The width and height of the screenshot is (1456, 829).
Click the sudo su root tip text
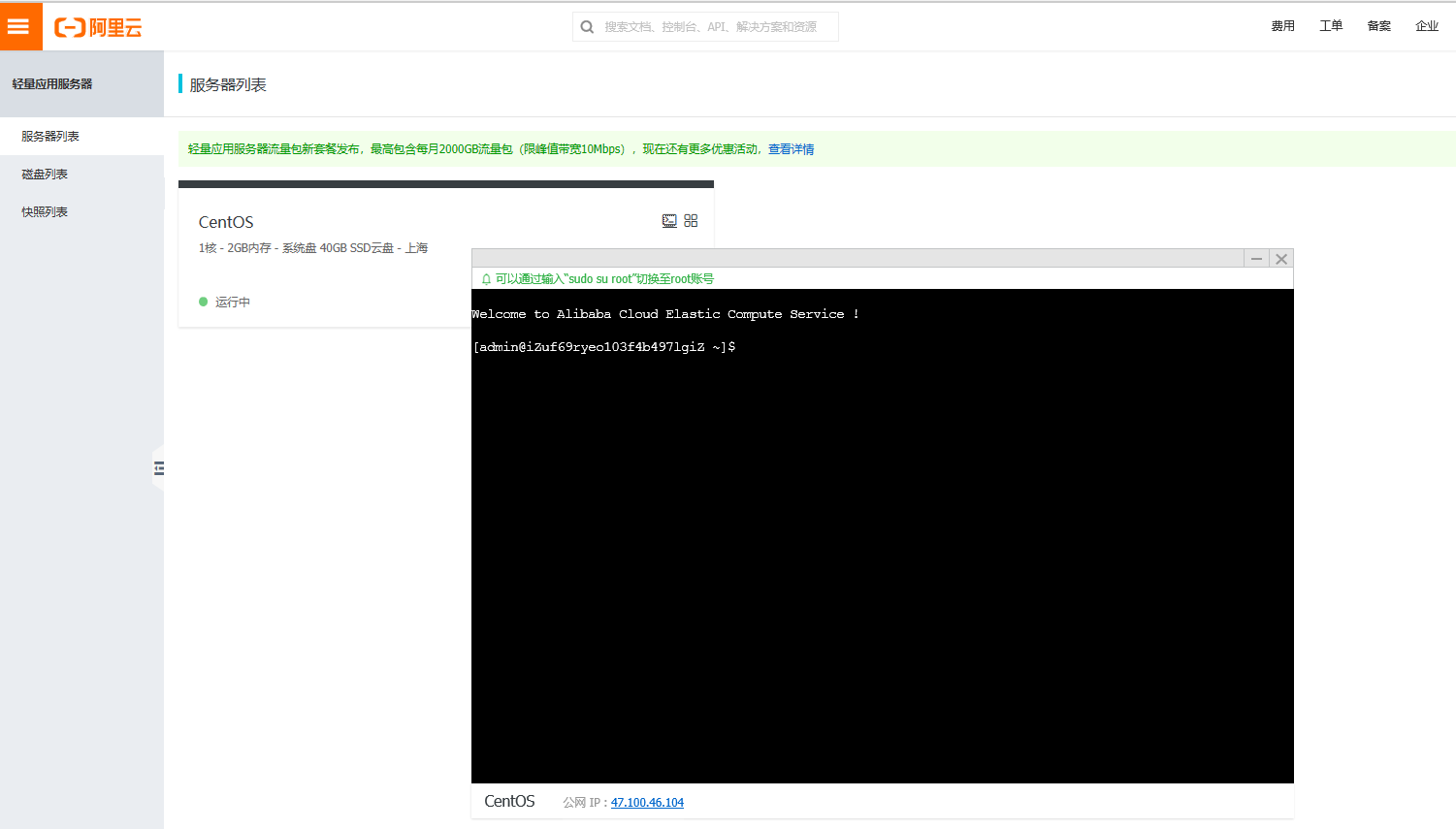pos(604,279)
